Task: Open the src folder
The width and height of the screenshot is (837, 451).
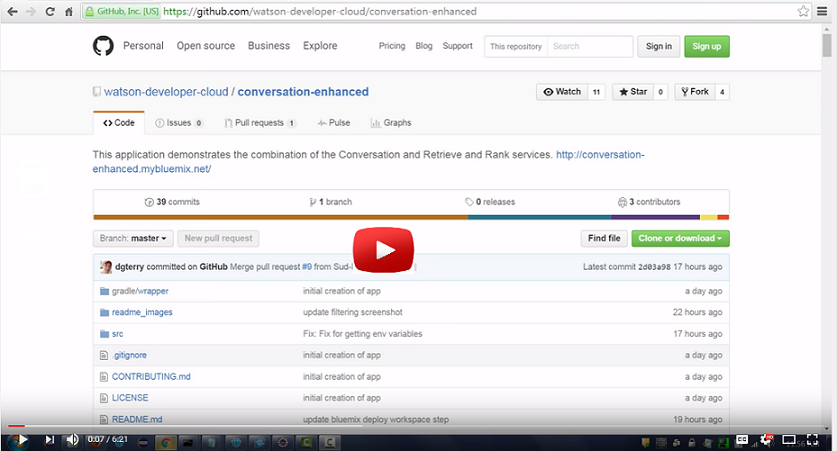Action: [117, 334]
